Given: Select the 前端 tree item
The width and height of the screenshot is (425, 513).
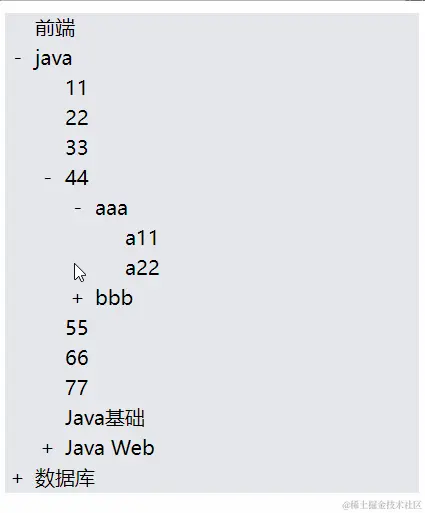Looking at the screenshot, I should pyautogui.click(x=55, y=28).
